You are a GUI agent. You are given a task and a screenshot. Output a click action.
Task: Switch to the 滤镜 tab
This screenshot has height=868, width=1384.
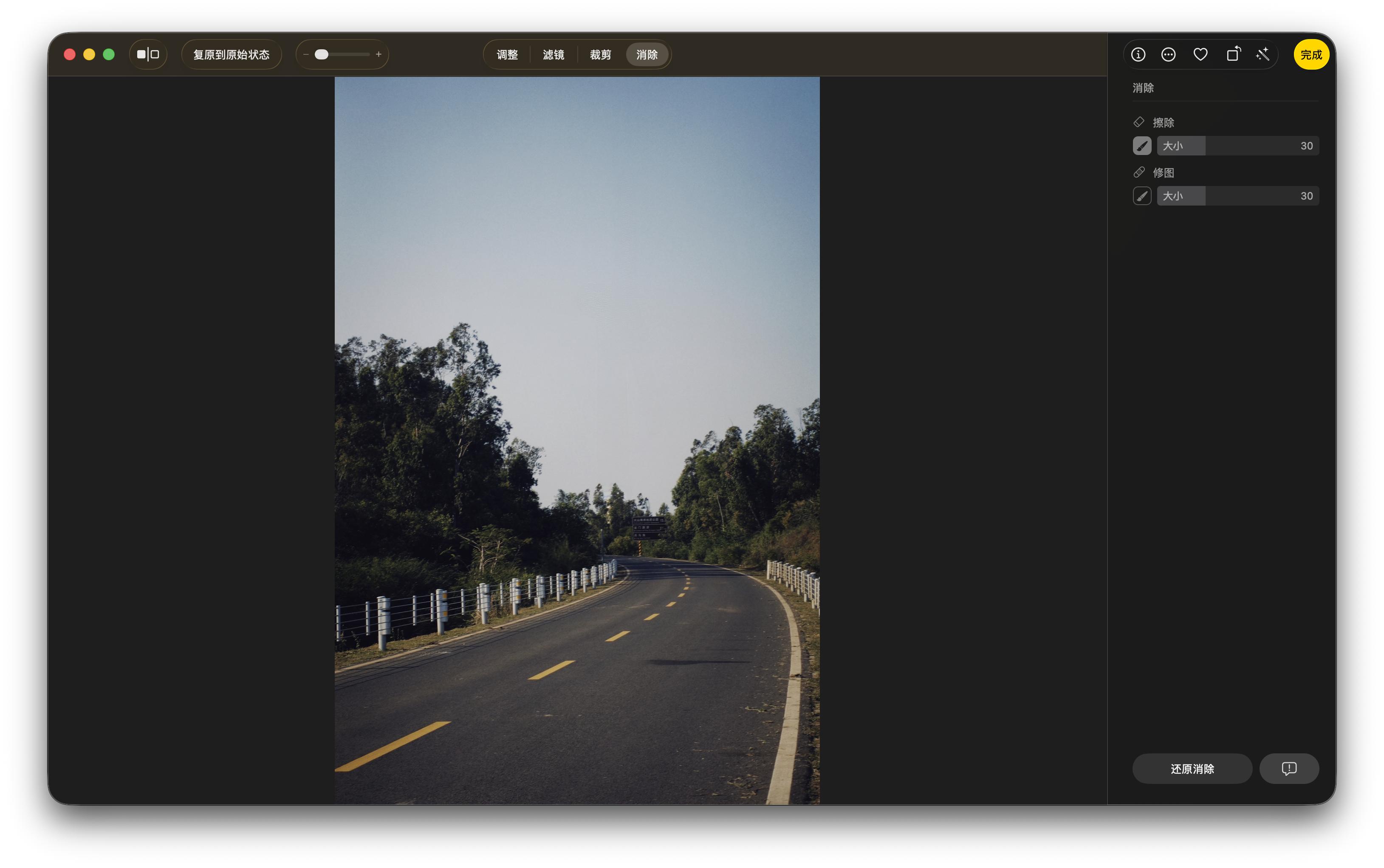pyautogui.click(x=554, y=54)
